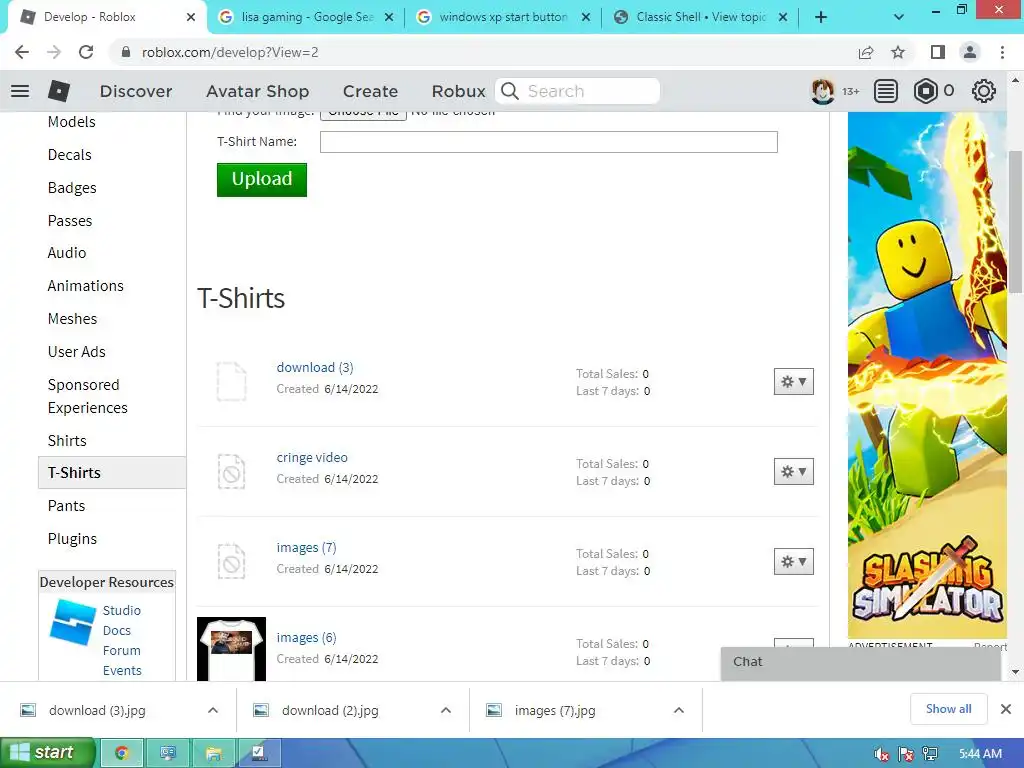Click the network tray icon
The width and height of the screenshot is (1024, 768).
[x=930, y=754]
